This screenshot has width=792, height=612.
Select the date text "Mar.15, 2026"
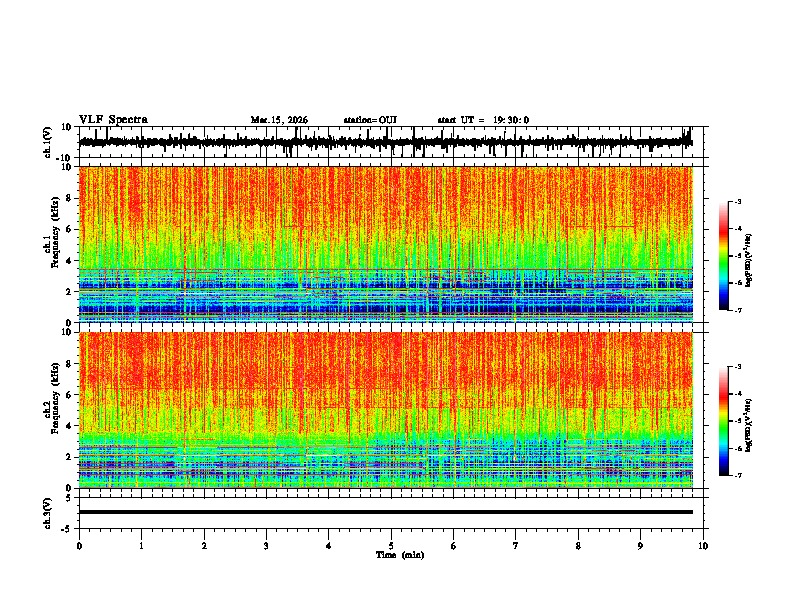pyautogui.click(x=279, y=120)
